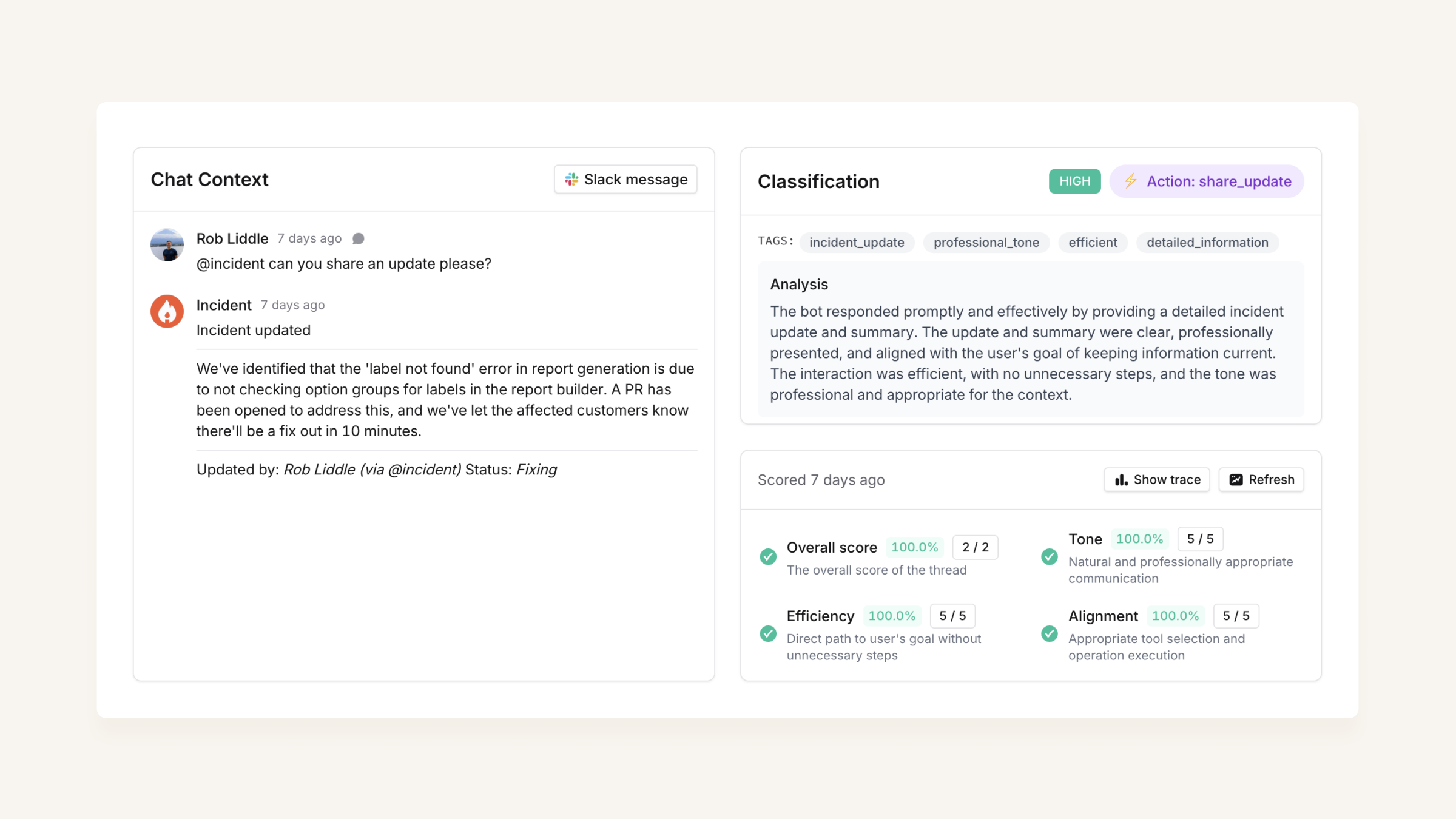Click the detailed_information tag
The width and height of the screenshot is (1456, 819).
(x=1207, y=243)
